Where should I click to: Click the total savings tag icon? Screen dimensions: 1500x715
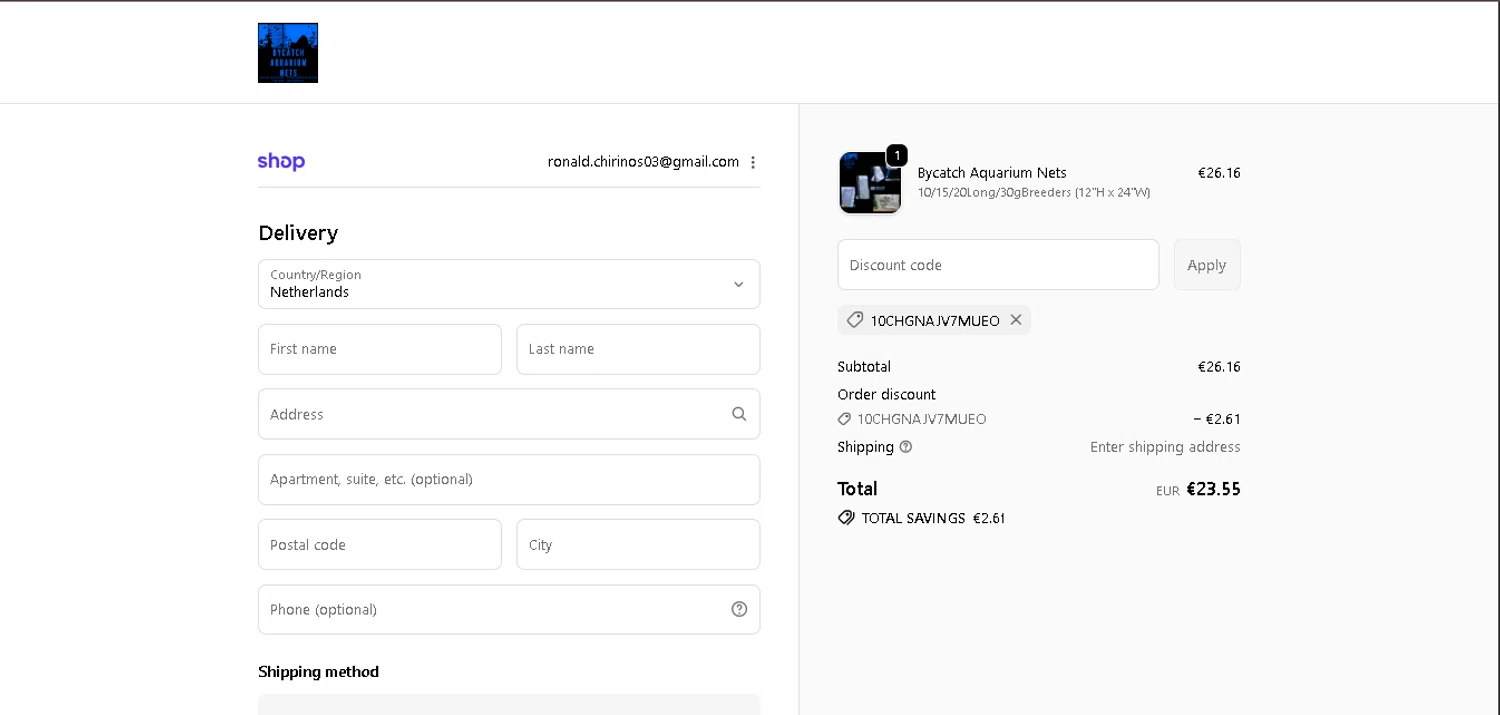(846, 518)
